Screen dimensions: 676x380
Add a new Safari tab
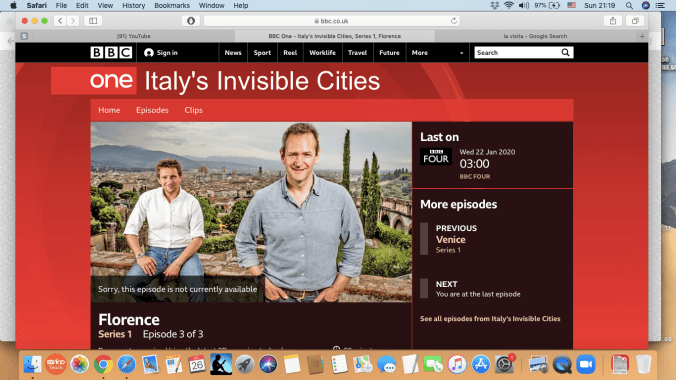click(642, 36)
